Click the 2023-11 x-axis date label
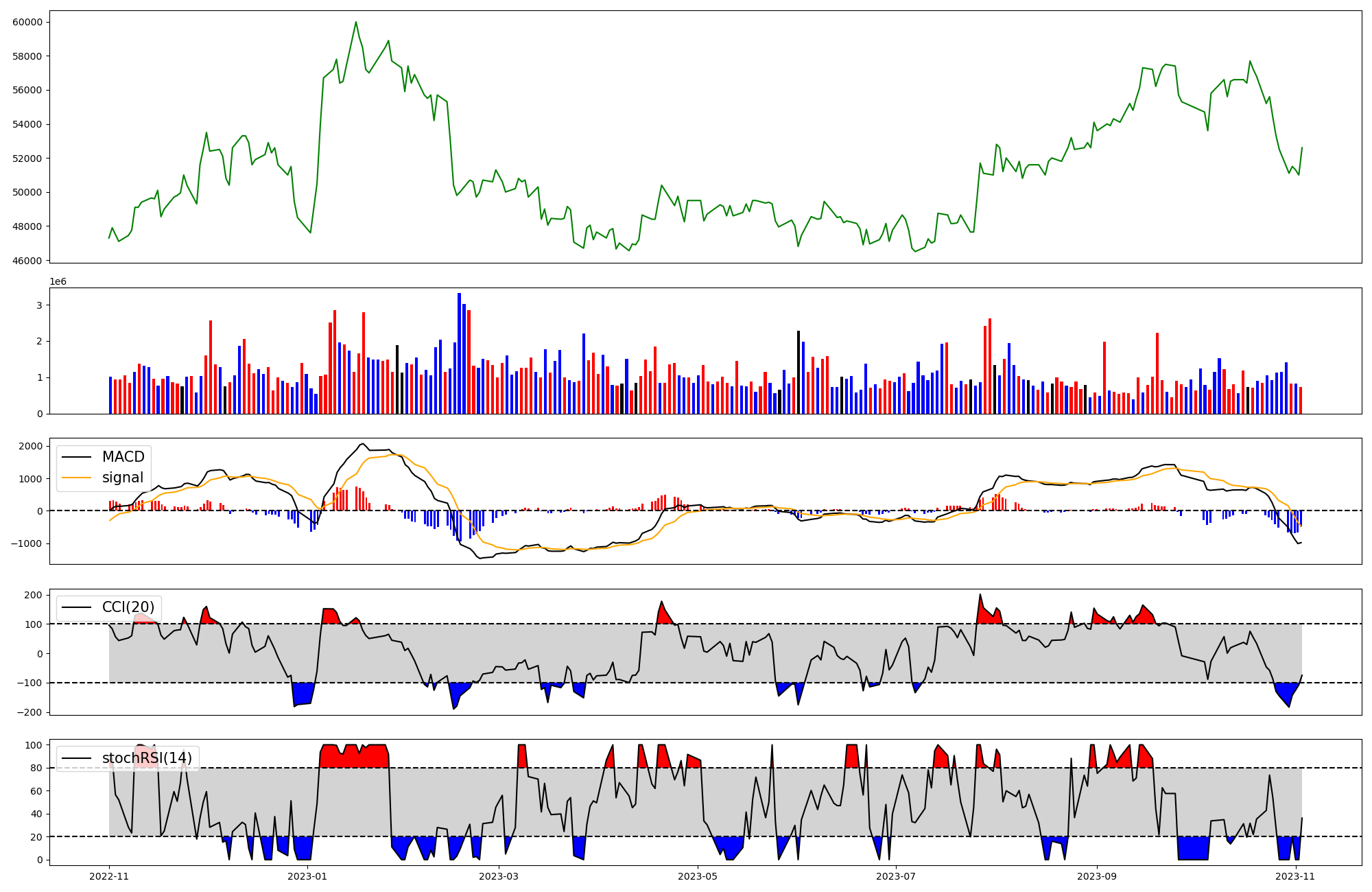 pyautogui.click(x=1295, y=876)
